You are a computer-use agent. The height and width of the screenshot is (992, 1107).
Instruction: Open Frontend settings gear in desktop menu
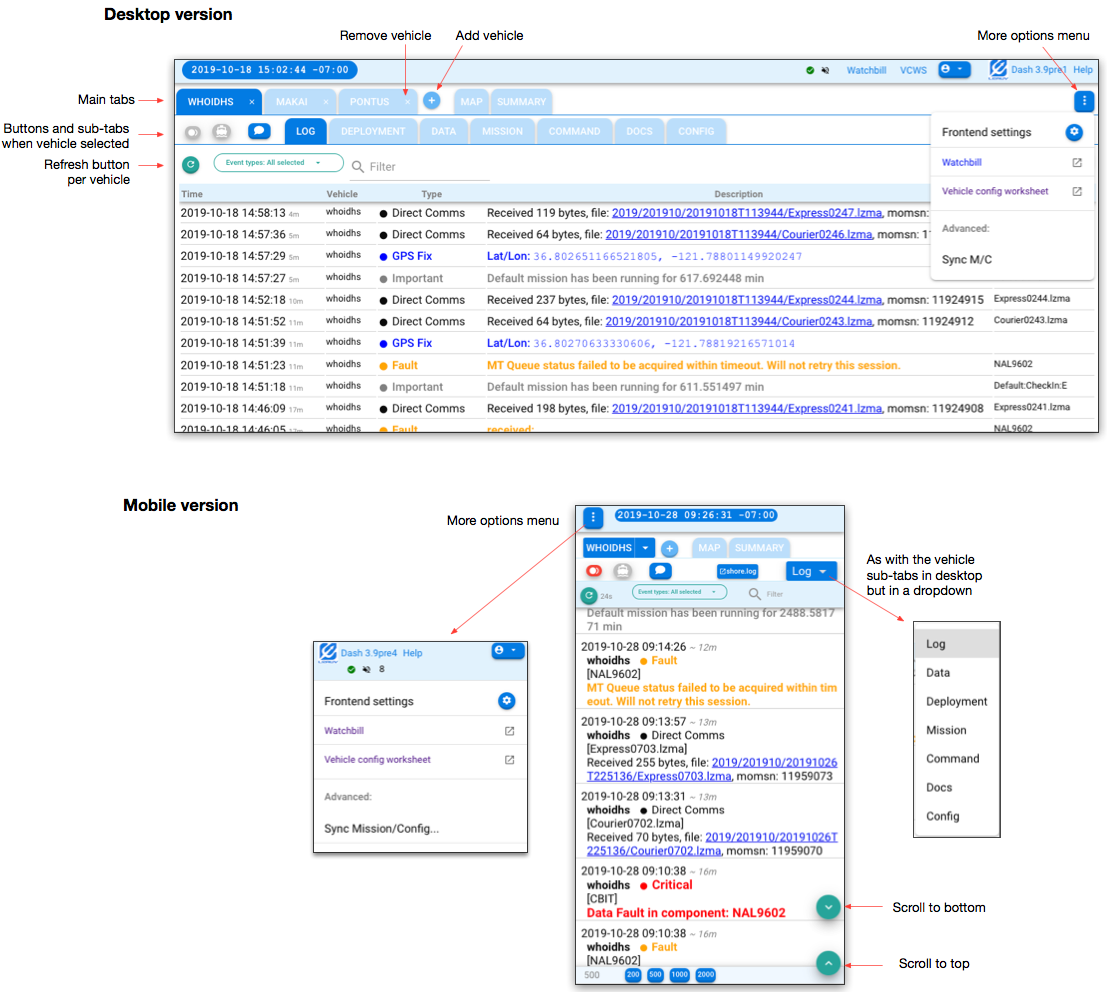click(1074, 132)
